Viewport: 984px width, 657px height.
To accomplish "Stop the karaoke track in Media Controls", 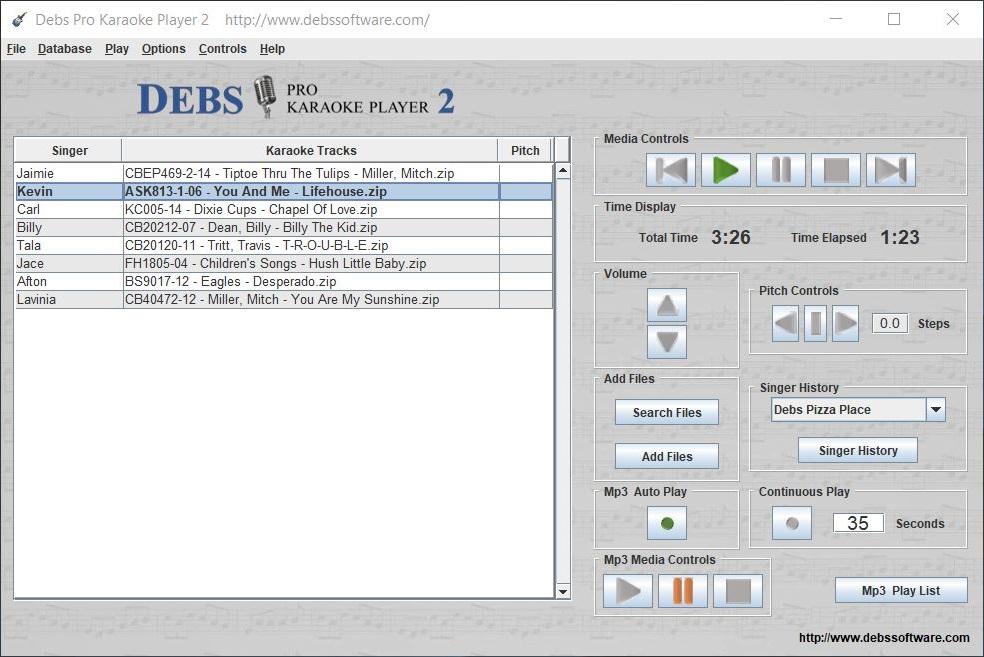I will [836, 170].
